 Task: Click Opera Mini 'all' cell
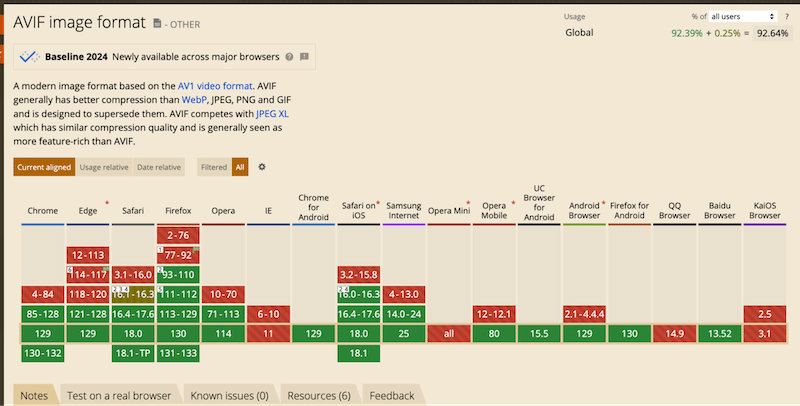point(449,334)
